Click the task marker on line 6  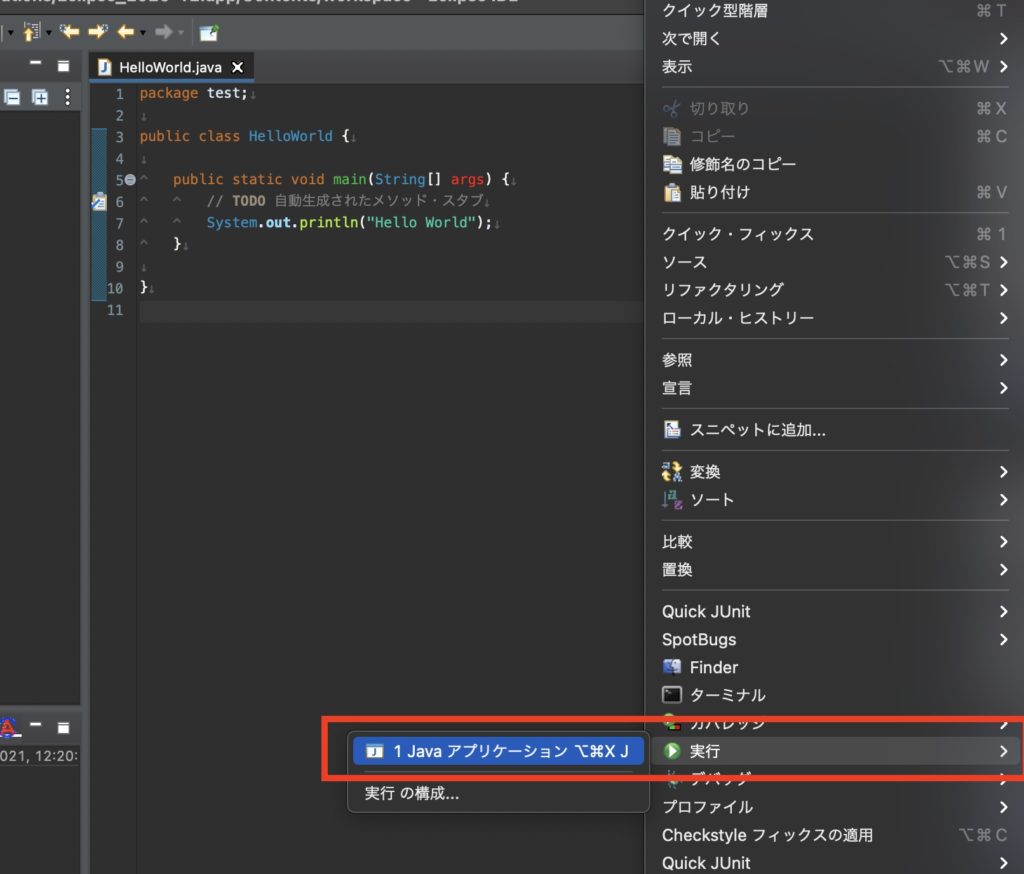point(99,201)
